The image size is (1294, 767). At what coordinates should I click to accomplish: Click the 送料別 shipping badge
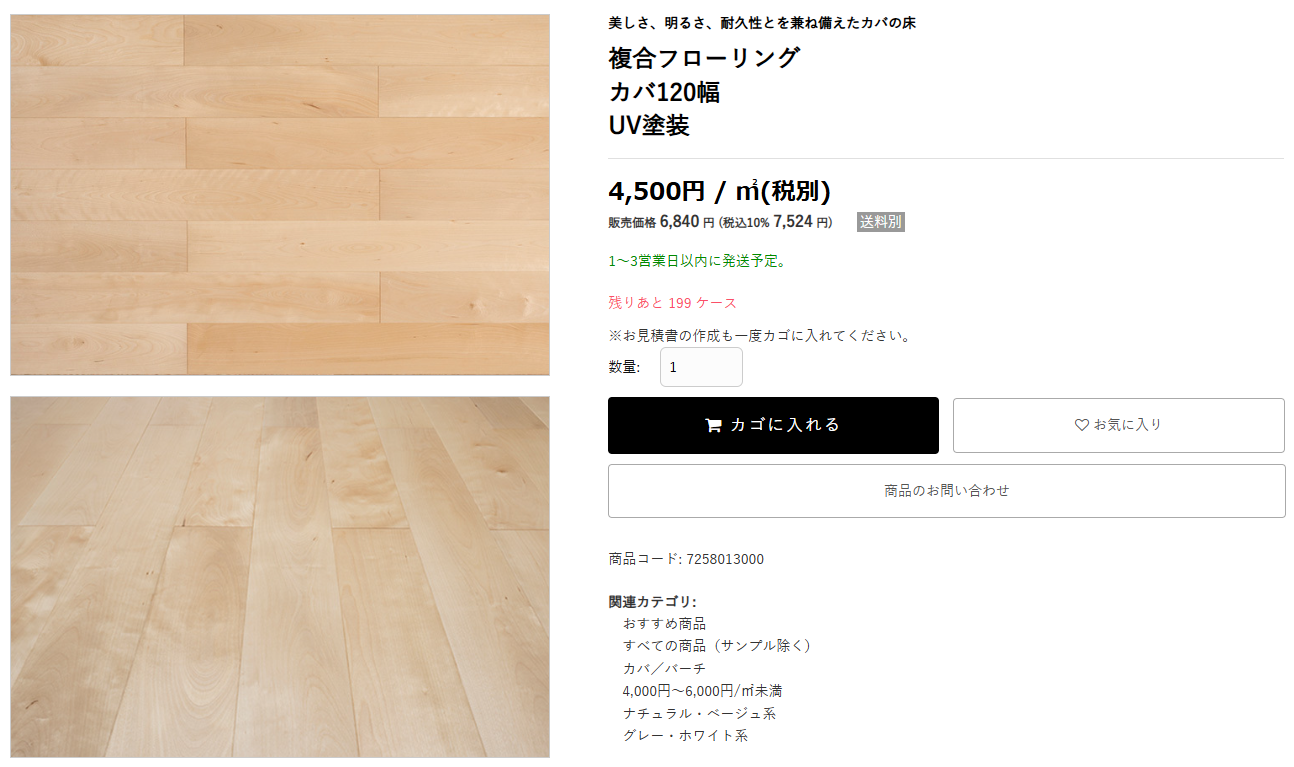880,222
